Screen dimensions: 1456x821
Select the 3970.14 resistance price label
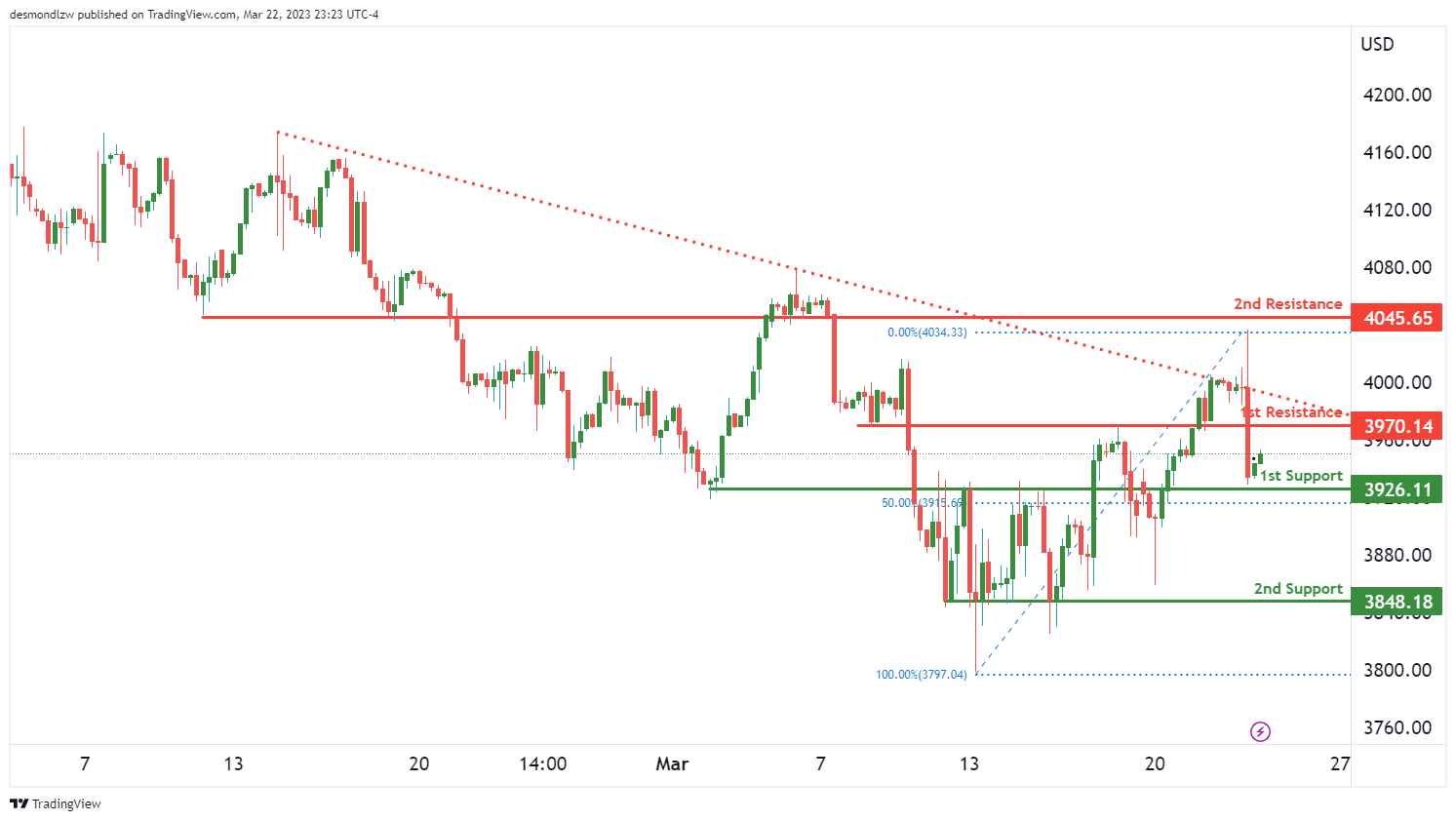pos(1397,426)
